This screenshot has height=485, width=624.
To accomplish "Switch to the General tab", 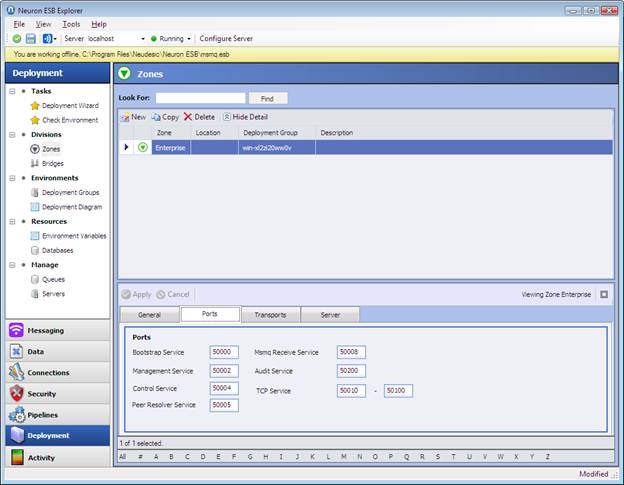I will 150,315.
